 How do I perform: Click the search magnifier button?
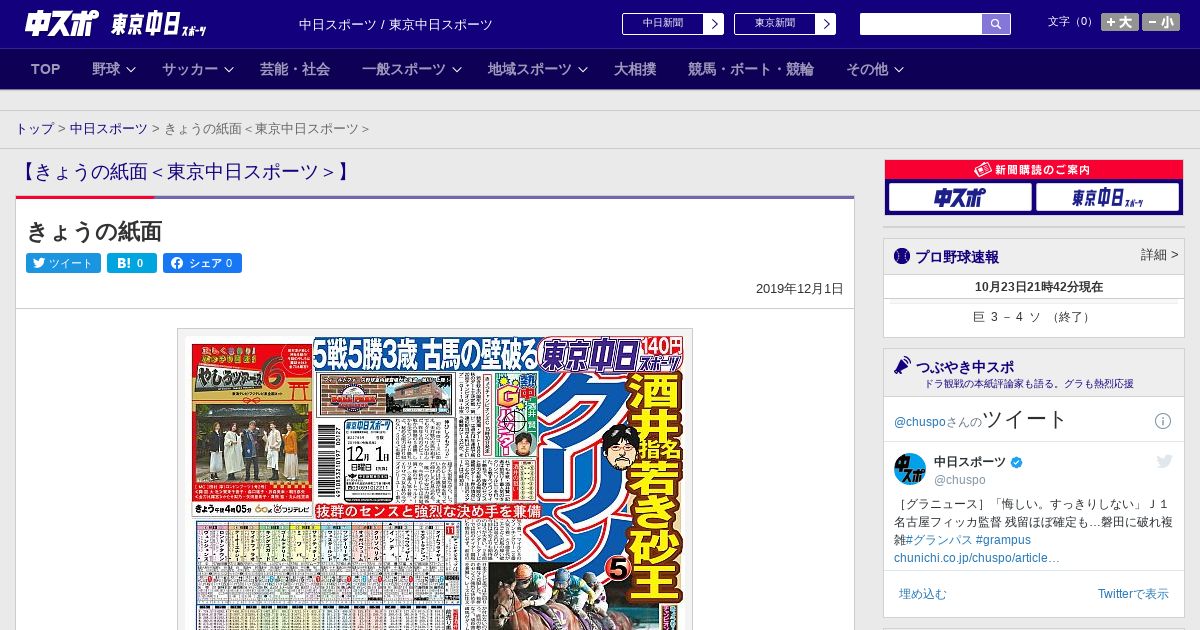click(996, 24)
